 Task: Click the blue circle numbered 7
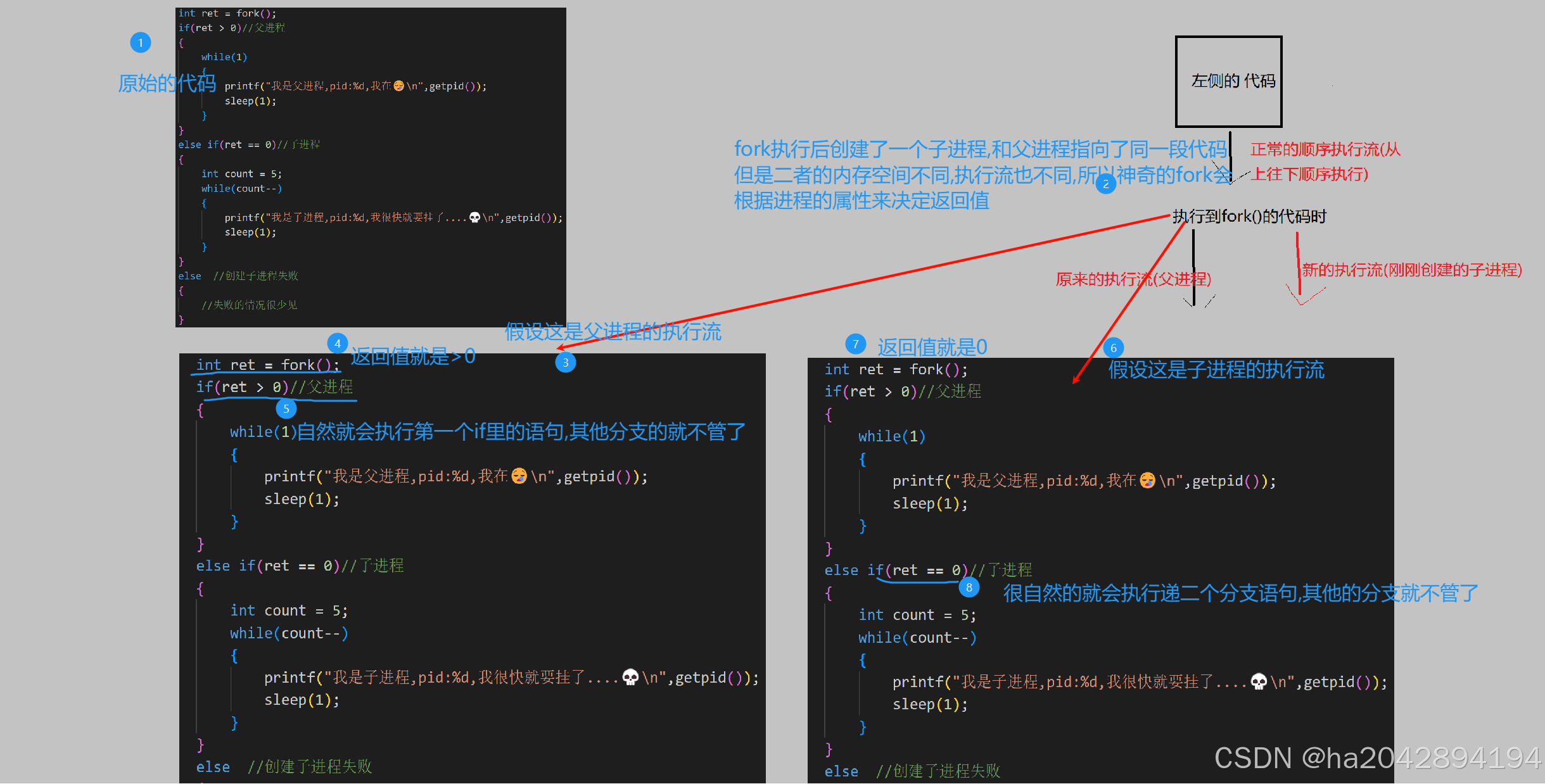coord(856,344)
